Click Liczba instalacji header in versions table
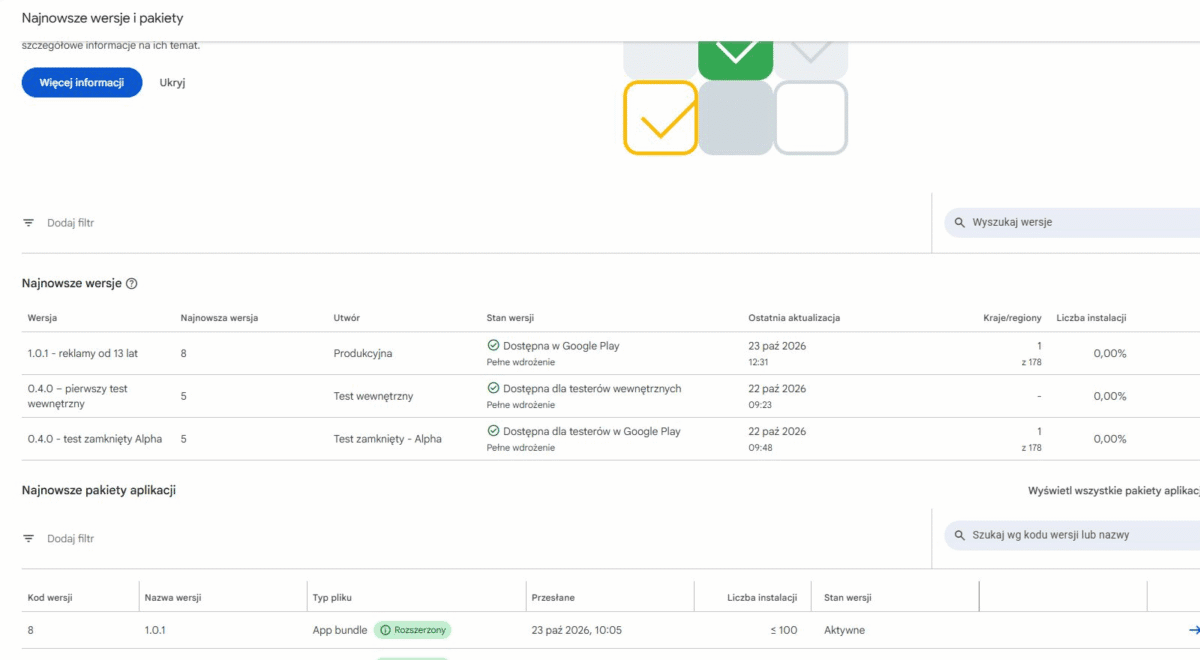1200x660 pixels. (1091, 318)
